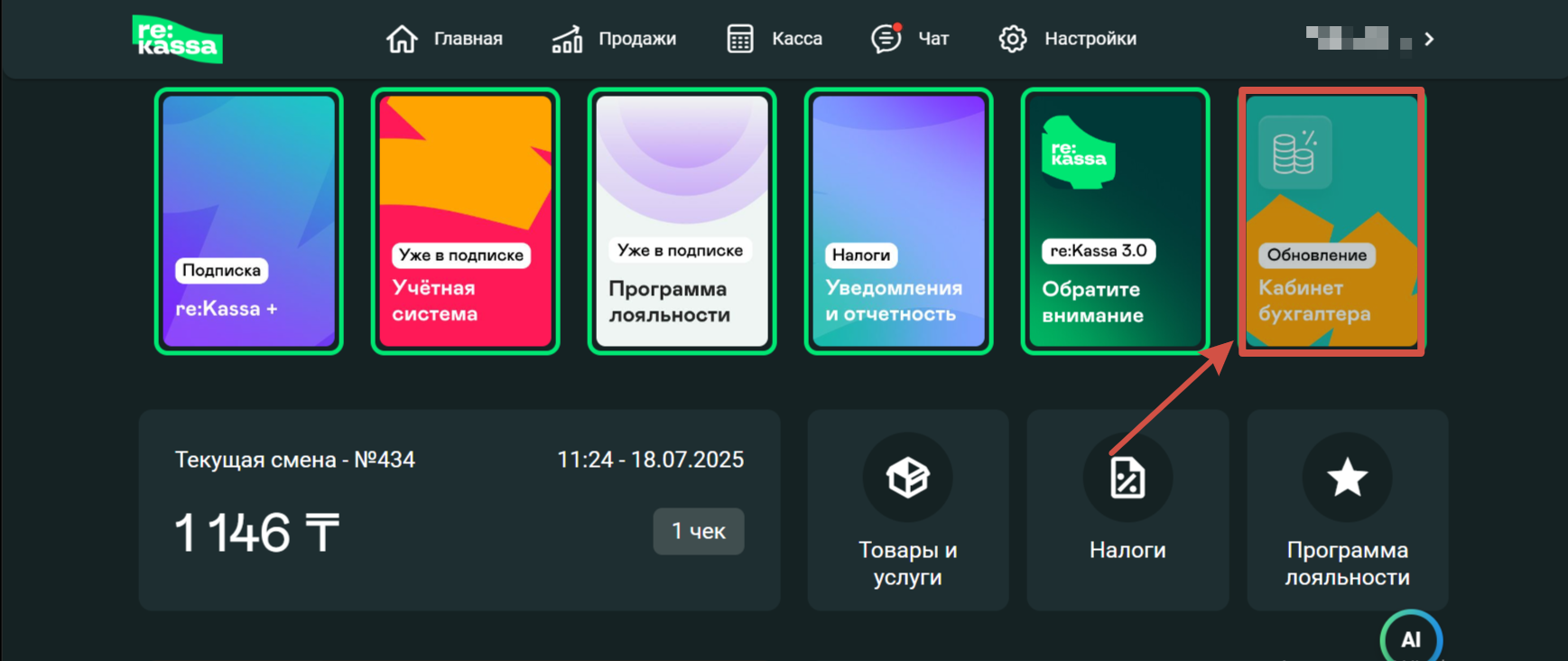Open the Обратите внимание re:Kassa 3.0 card

click(1116, 221)
